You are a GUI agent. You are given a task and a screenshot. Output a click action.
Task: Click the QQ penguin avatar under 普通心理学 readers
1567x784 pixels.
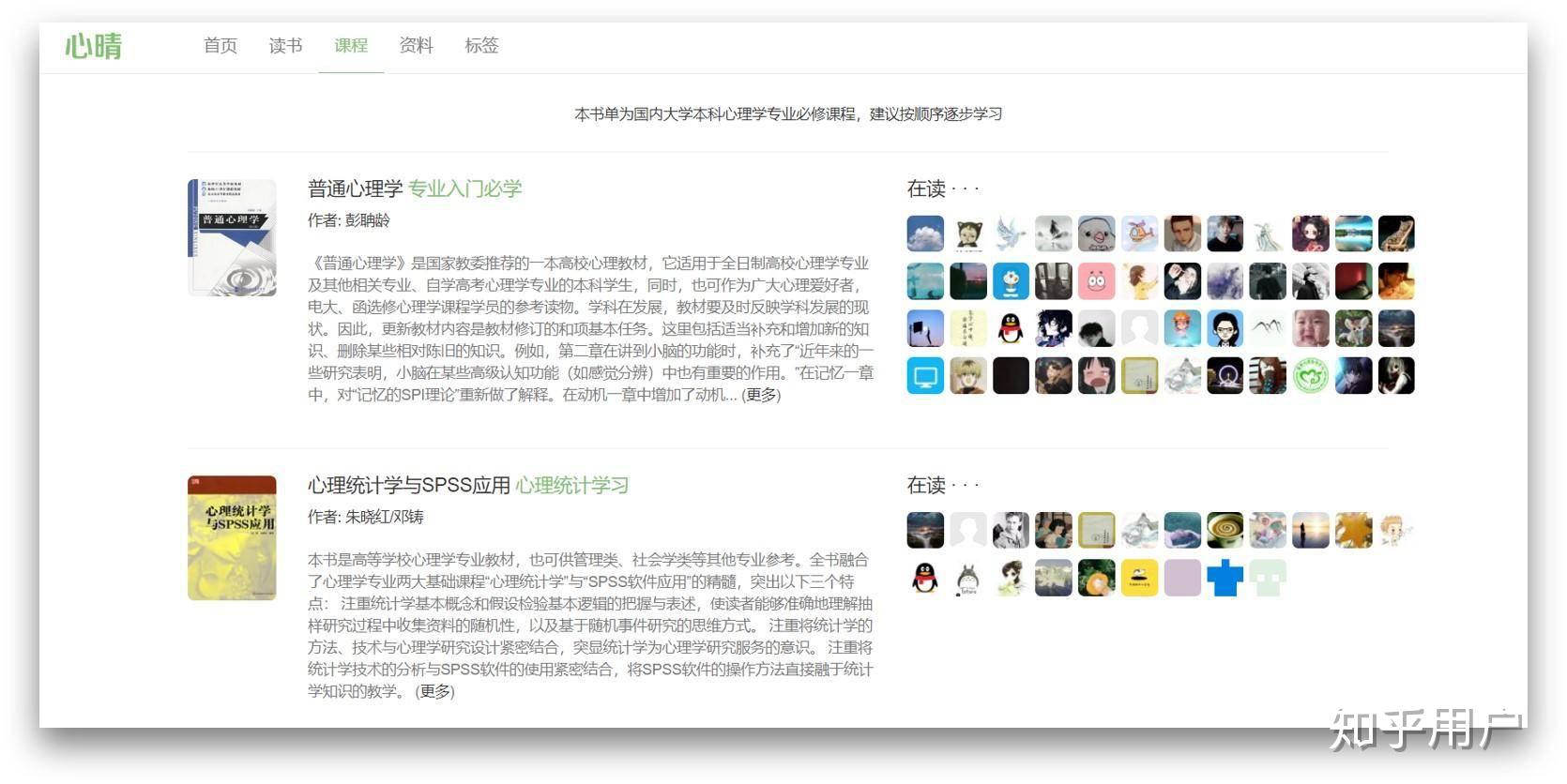[x=1011, y=328]
